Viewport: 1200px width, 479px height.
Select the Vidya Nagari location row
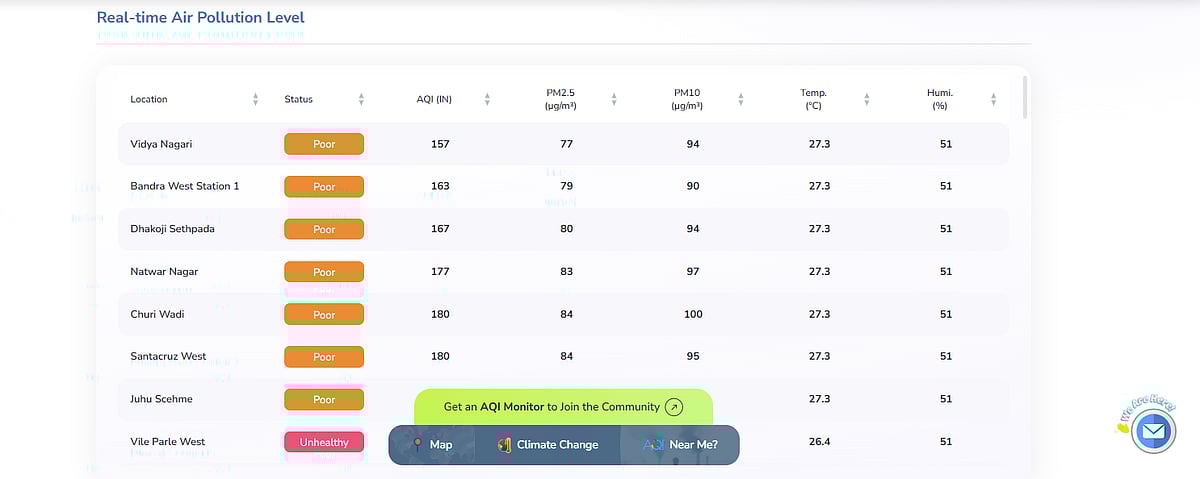(x=161, y=144)
